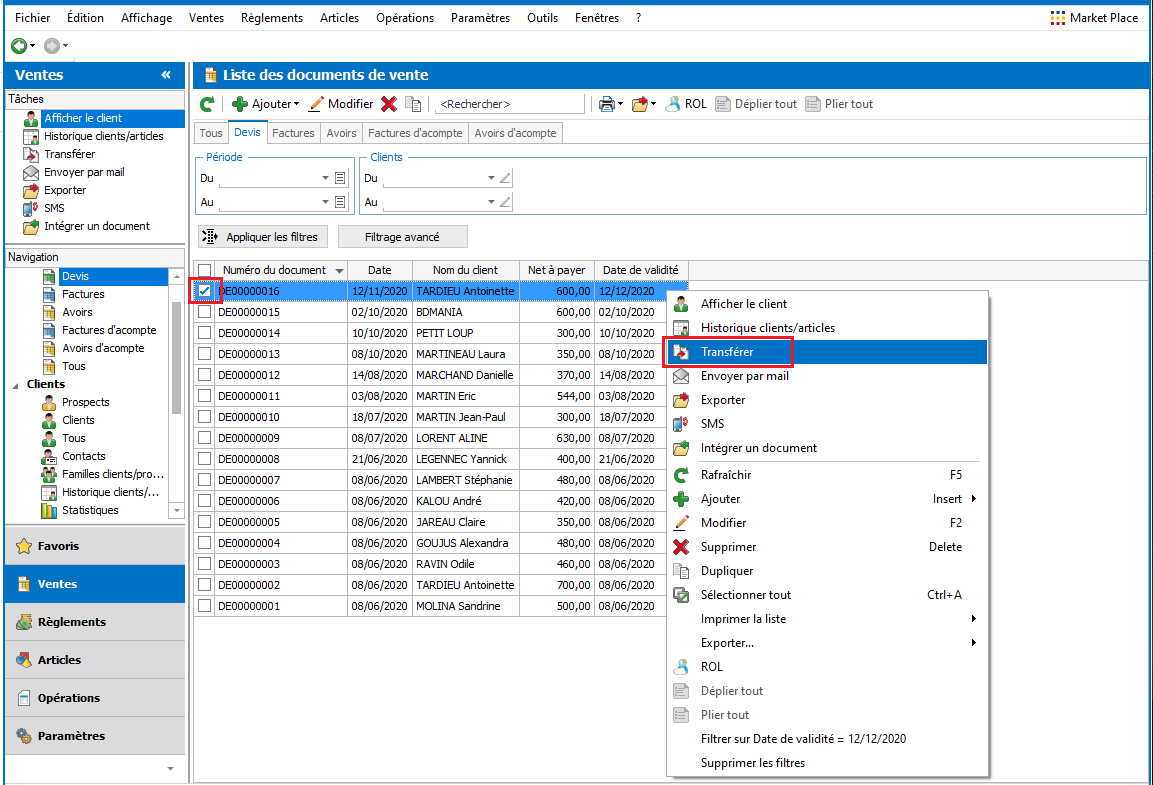Click the red delete X toolbar icon

click(x=389, y=104)
